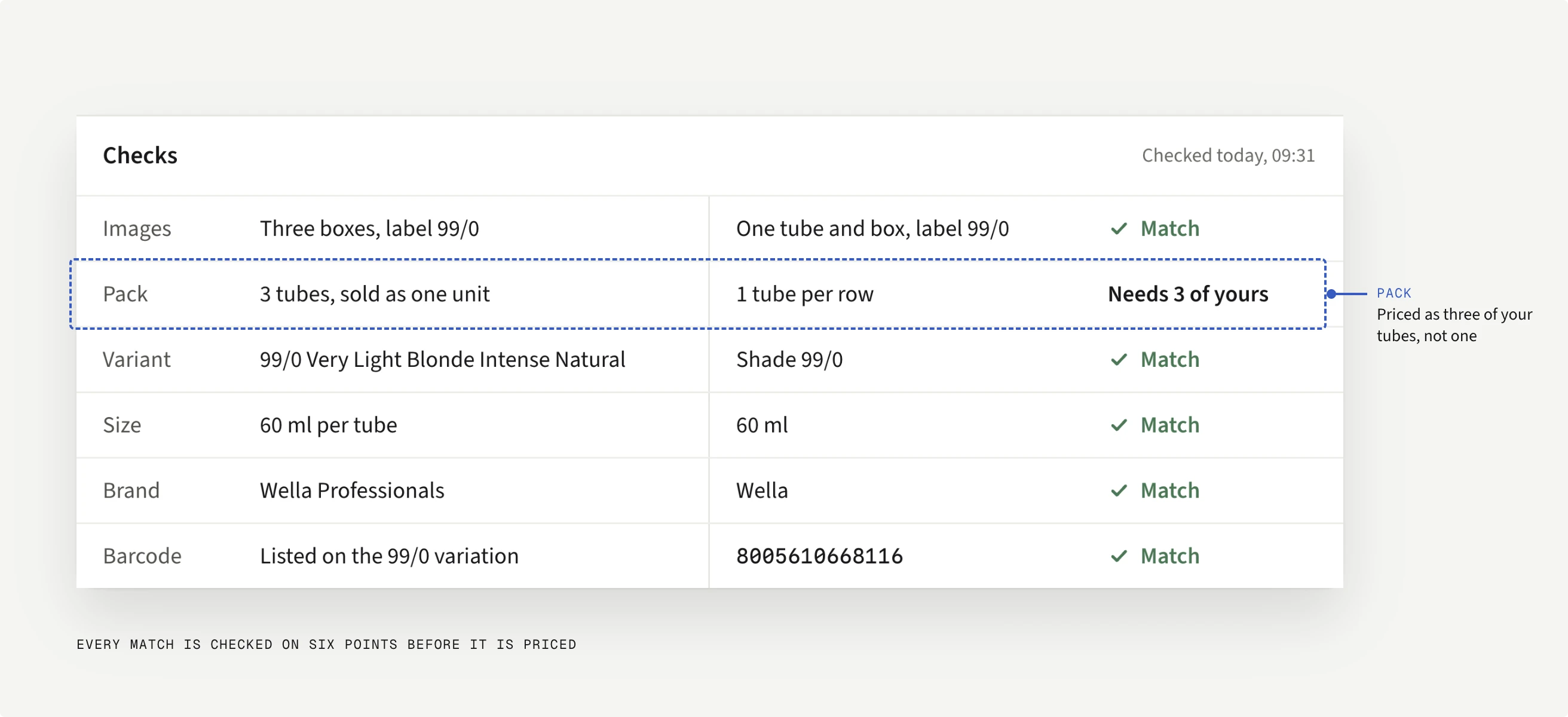Click the checkmark icon in the Barcode row
The image size is (1568, 717).
(x=1119, y=556)
